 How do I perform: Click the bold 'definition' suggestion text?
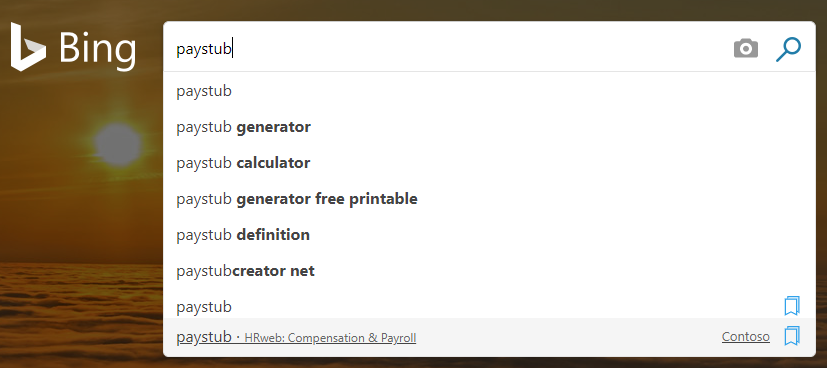(x=273, y=235)
